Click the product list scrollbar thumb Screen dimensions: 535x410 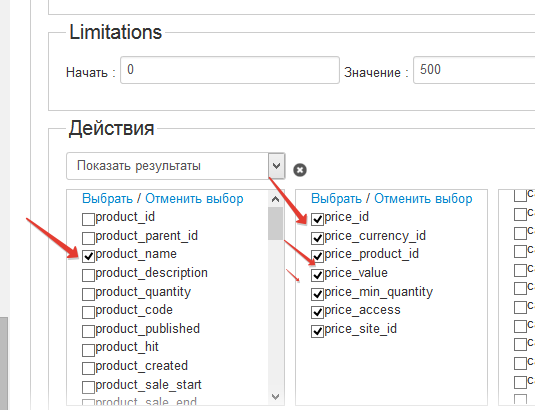(275, 224)
